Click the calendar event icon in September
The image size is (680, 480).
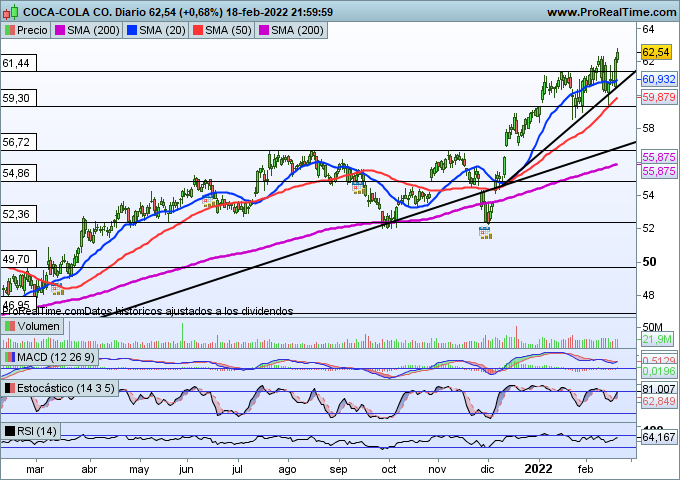click(x=358, y=188)
